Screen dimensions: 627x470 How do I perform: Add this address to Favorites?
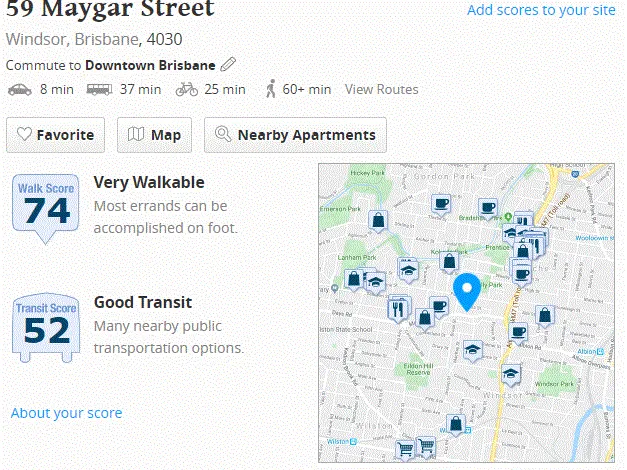[55, 135]
